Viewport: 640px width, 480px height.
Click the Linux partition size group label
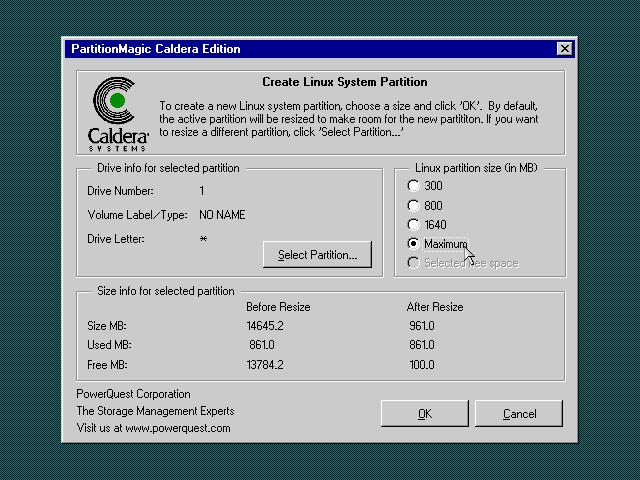click(x=476, y=168)
